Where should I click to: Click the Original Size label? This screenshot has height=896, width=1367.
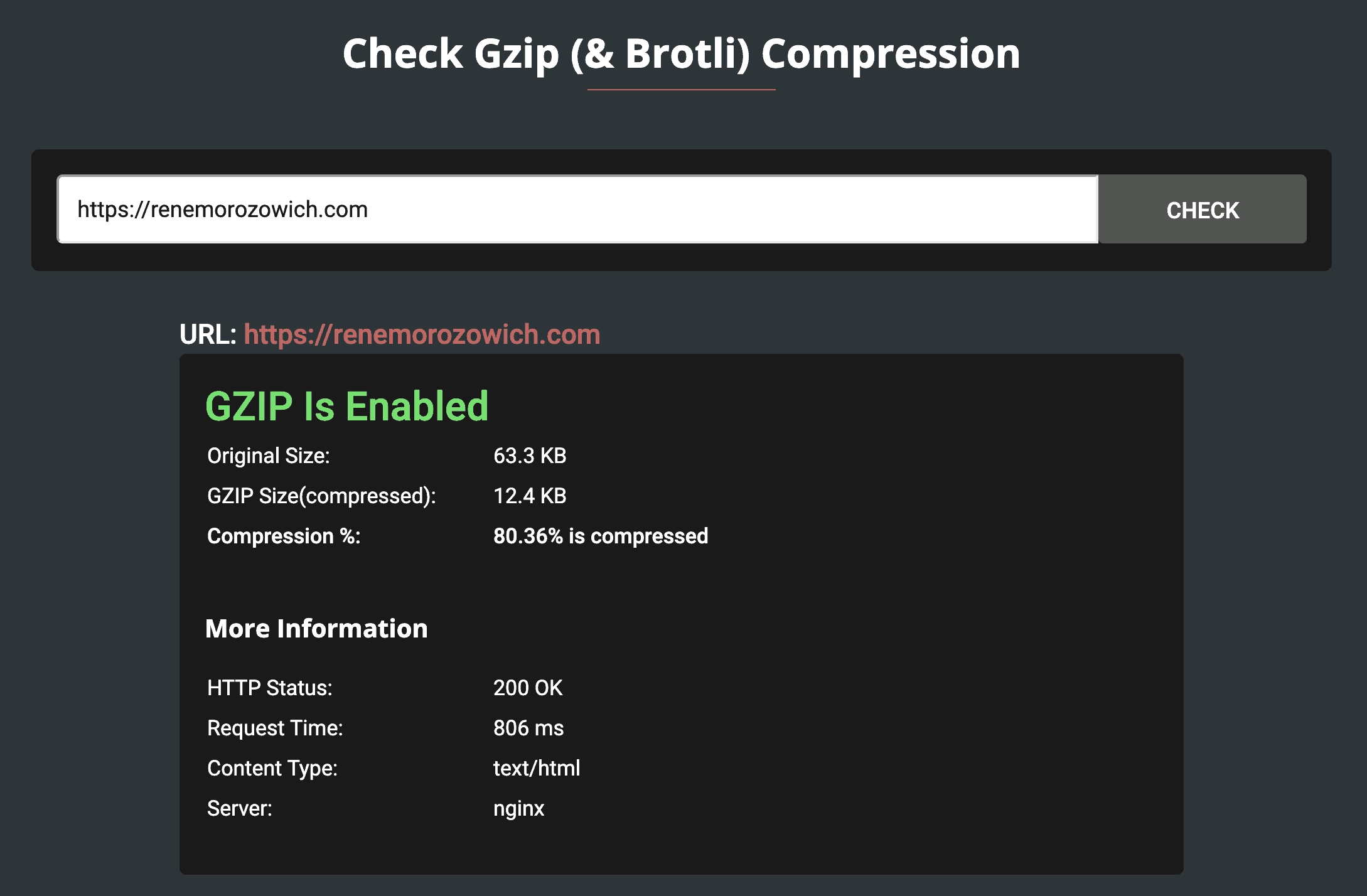click(269, 456)
